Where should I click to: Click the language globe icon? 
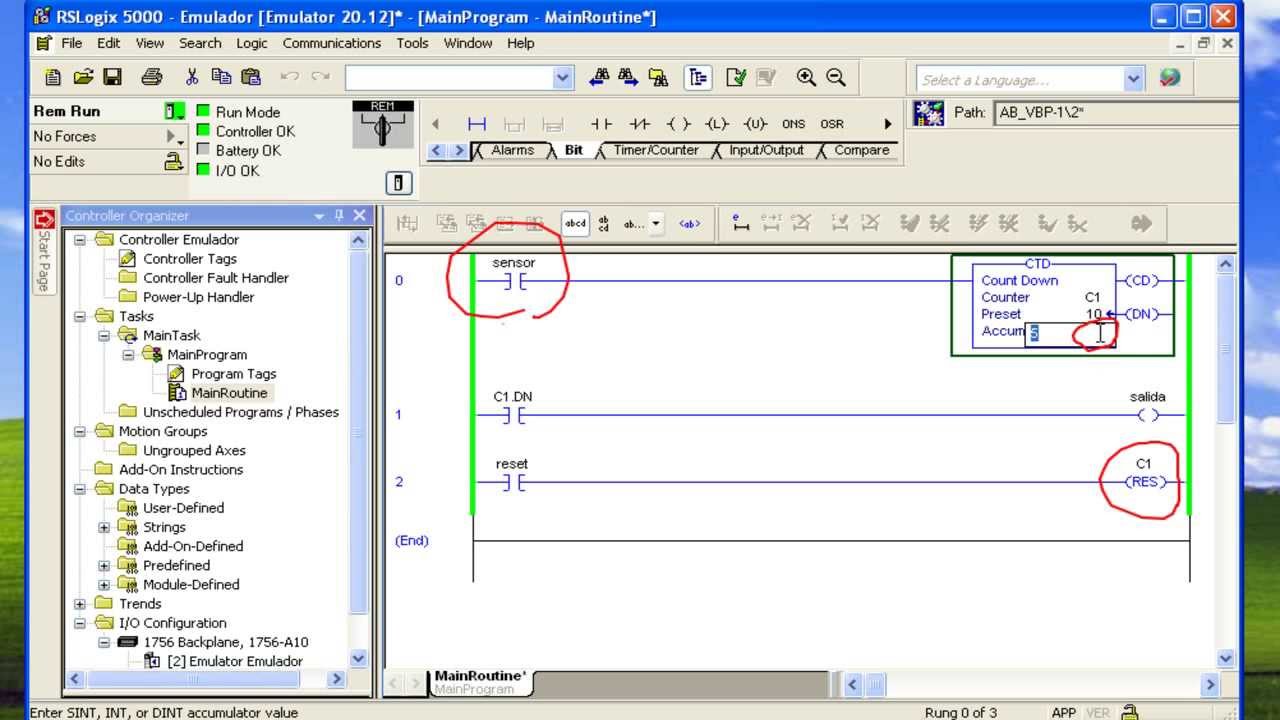pyautogui.click(x=1169, y=78)
